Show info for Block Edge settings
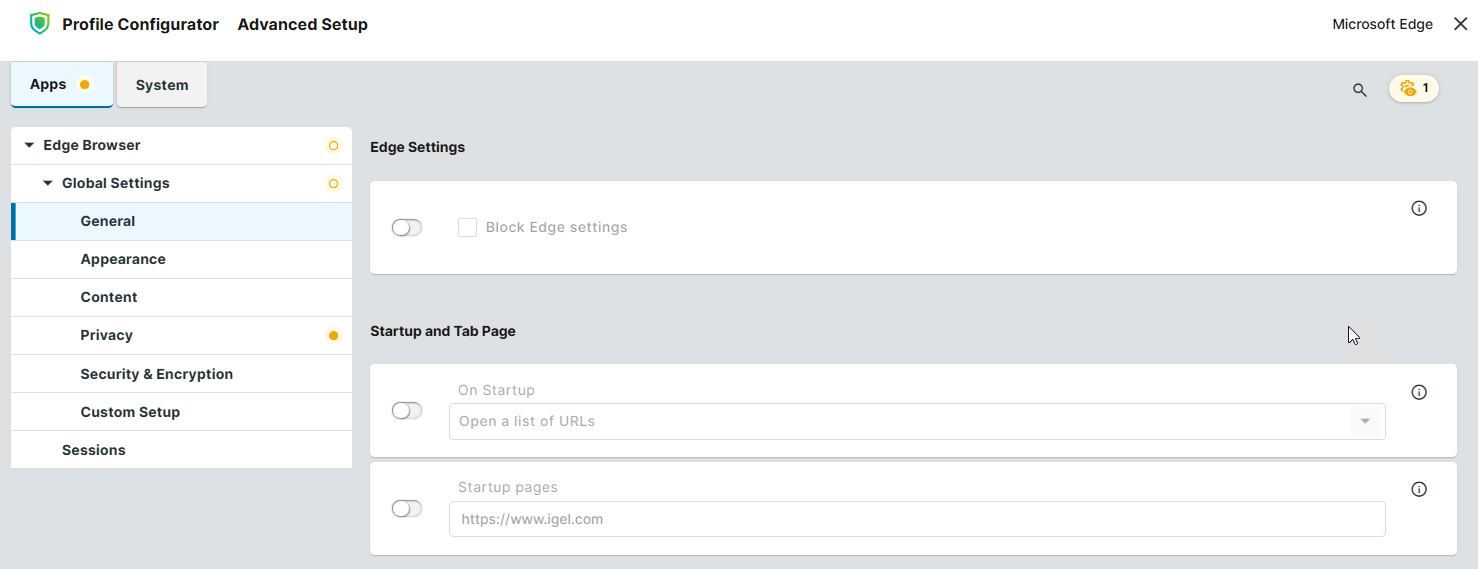1478x569 pixels. [x=1418, y=209]
